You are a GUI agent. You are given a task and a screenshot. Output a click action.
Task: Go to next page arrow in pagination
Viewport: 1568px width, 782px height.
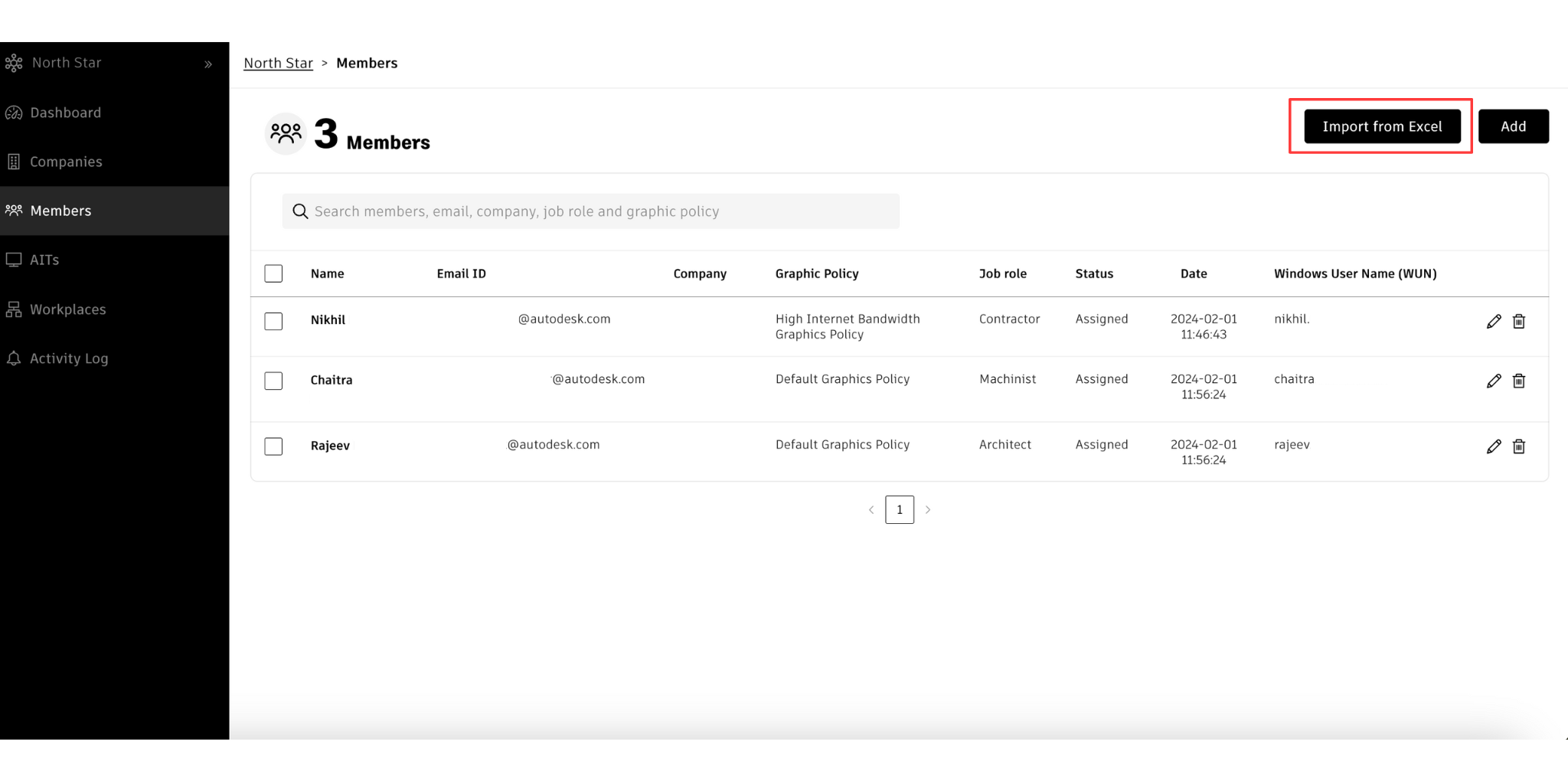tap(928, 510)
